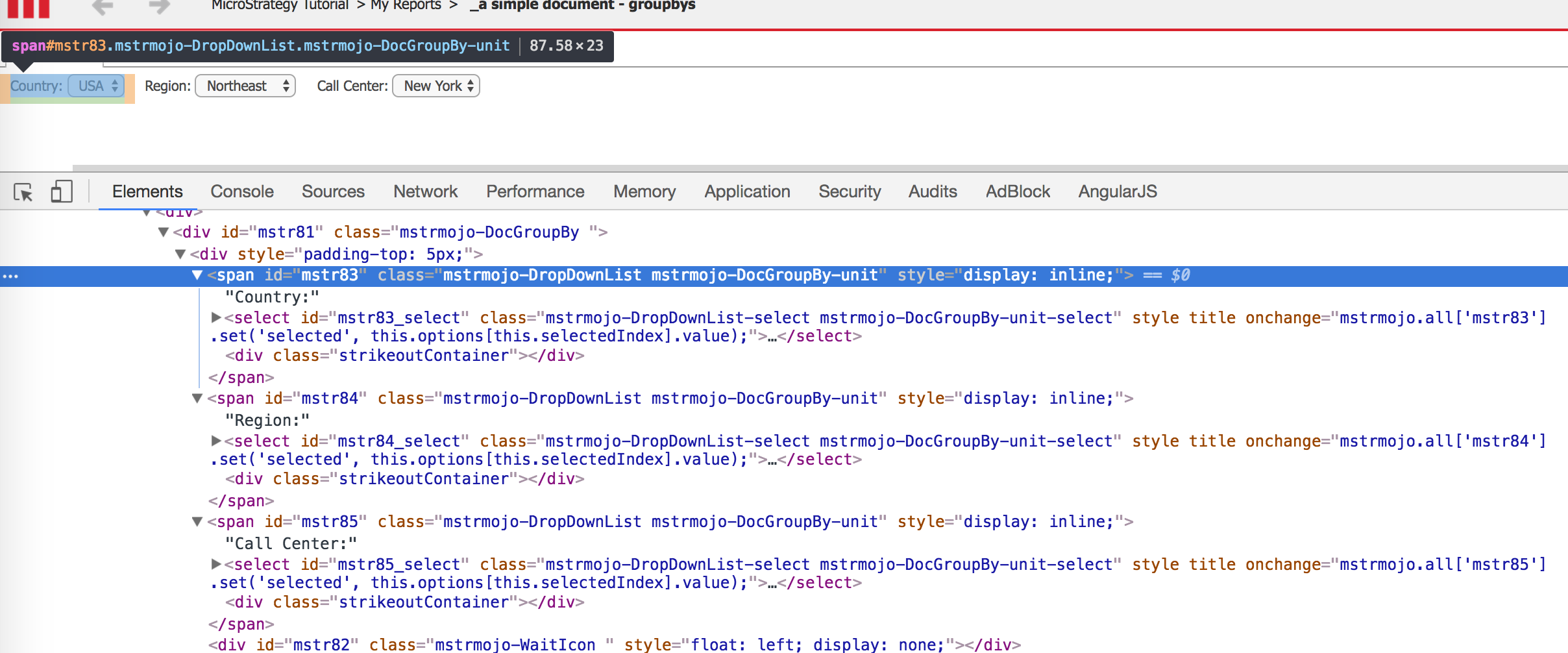
Task: Open the Country dropdown showing USA
Action: 97,86
